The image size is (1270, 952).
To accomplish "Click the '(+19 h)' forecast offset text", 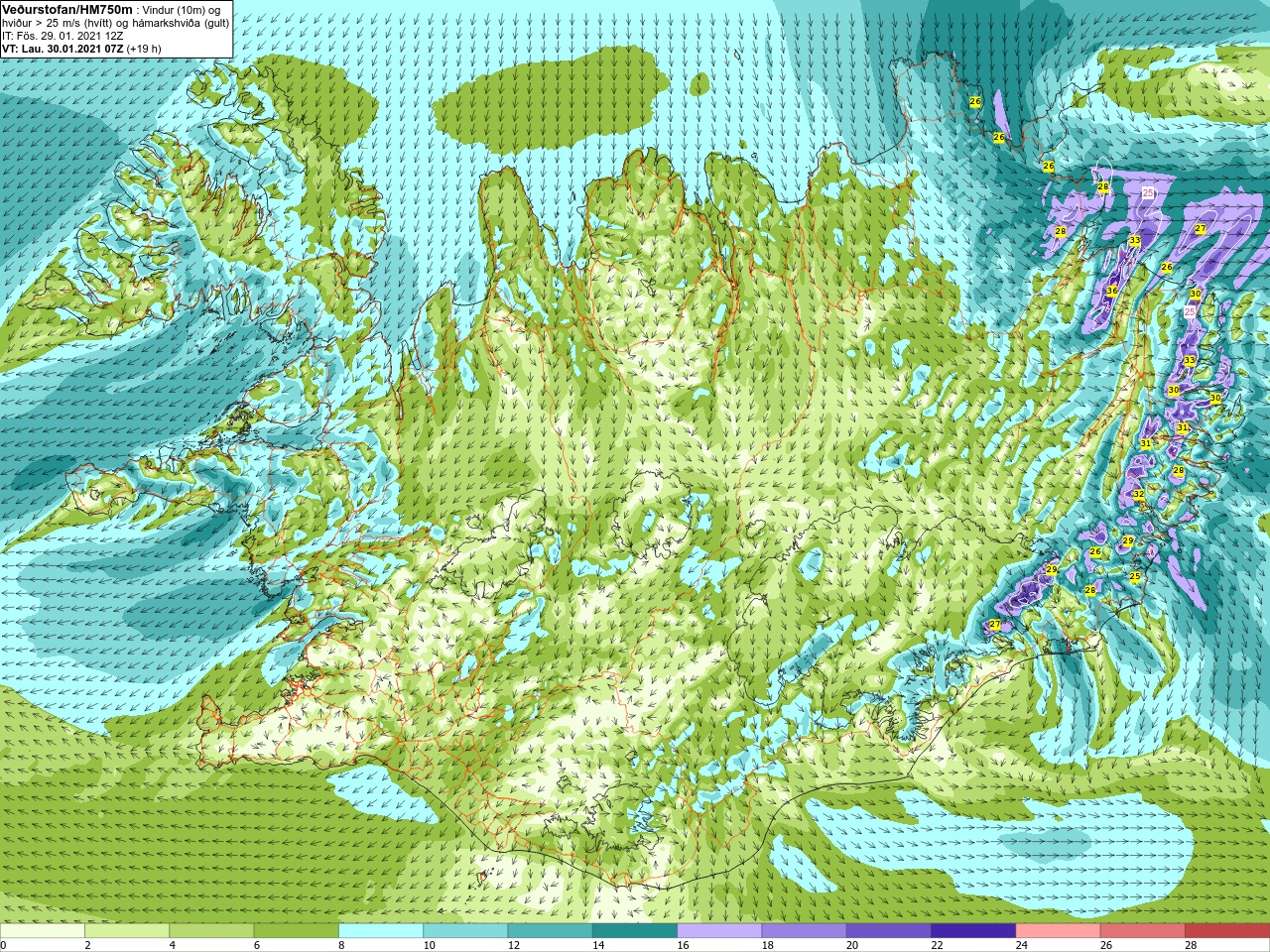I will click(x=143, y=49).
